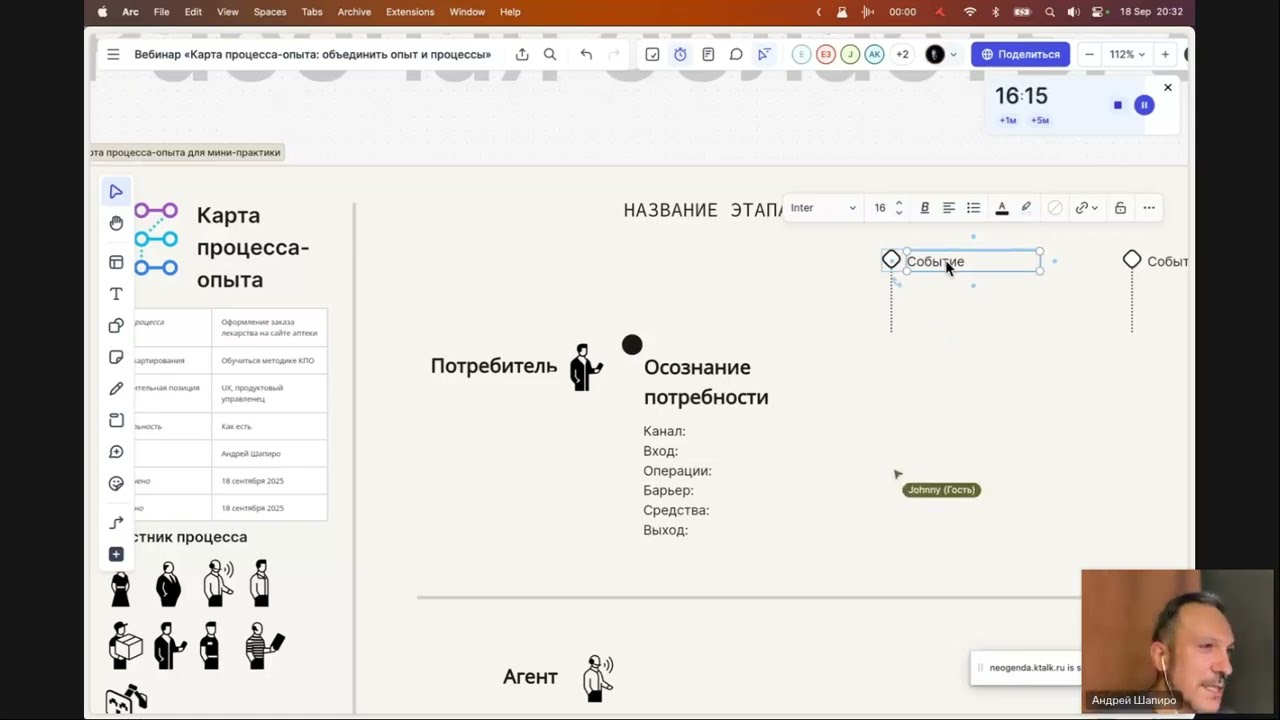Click the Поделиться share button

(x=1020, y=54)
